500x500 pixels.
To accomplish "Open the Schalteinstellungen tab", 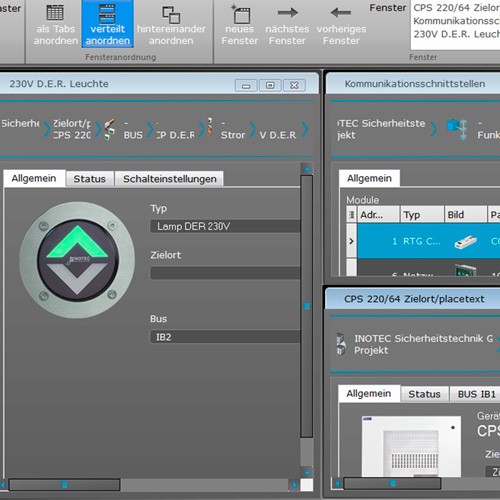I will tap(170, 179).
